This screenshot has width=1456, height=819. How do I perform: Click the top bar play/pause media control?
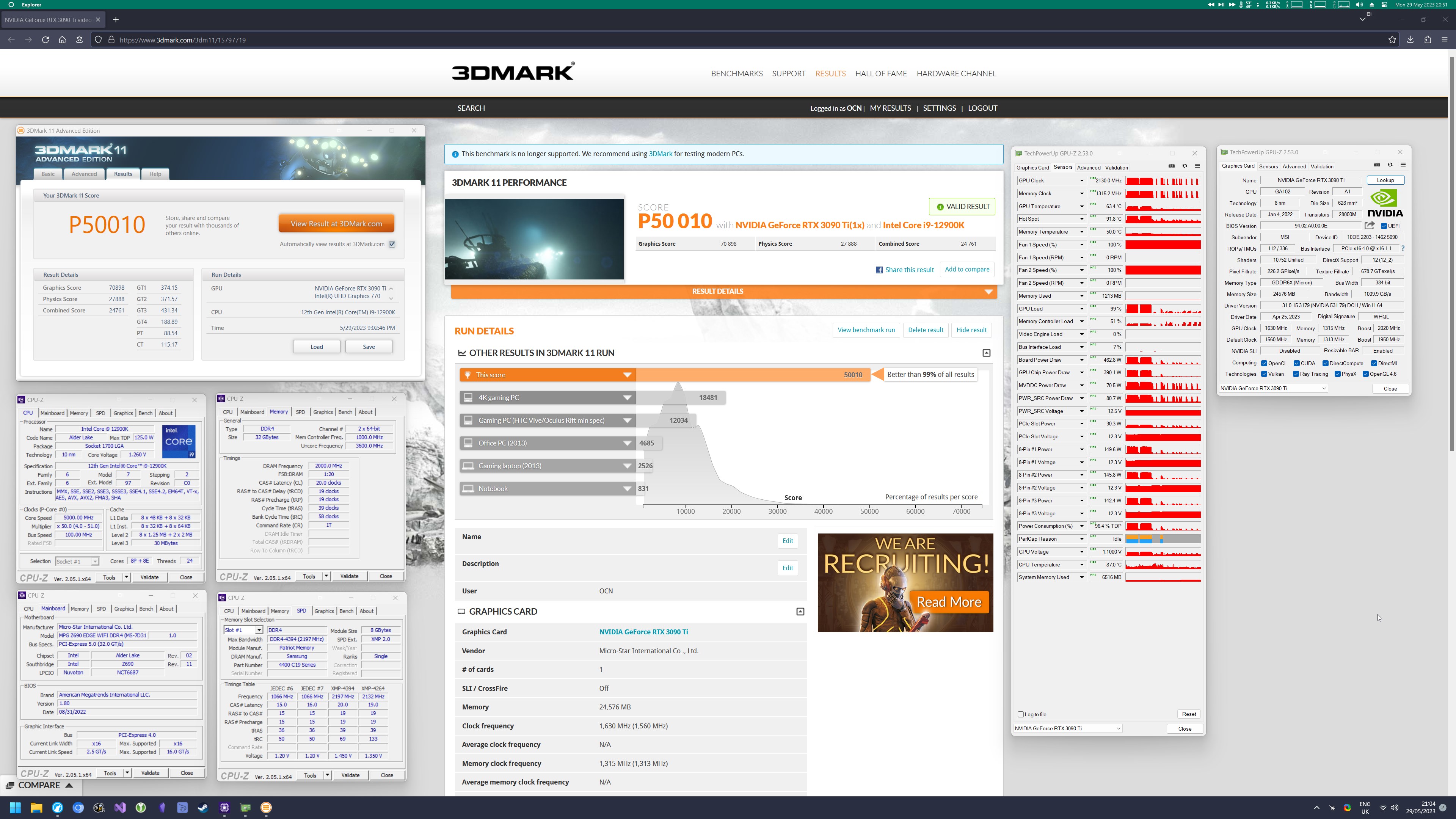(x=1221, y=5)
